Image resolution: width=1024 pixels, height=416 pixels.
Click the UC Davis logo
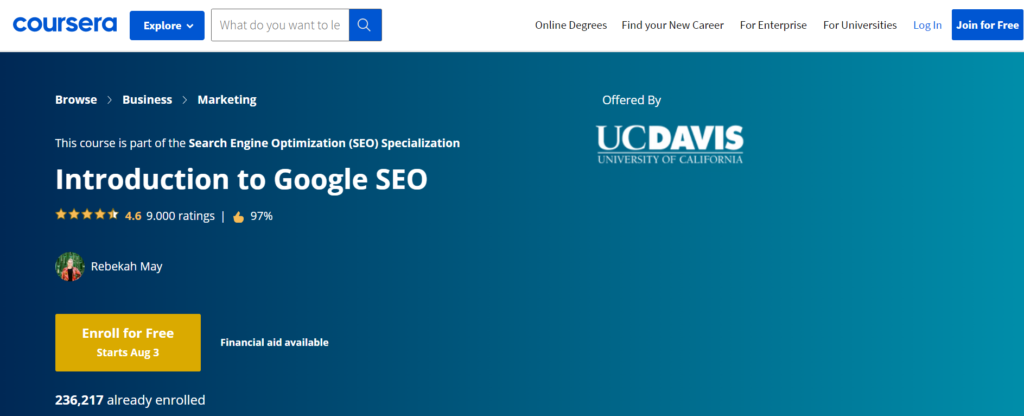669,144
